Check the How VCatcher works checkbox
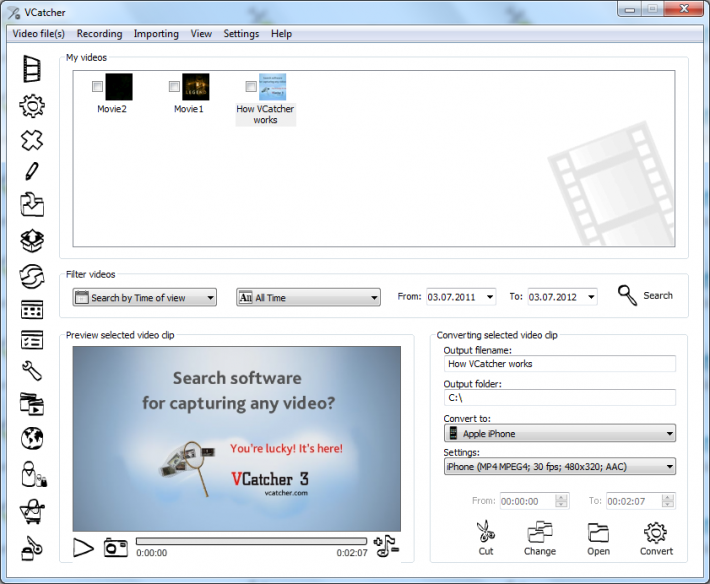710x584 pixels. [x=251, y=86]
